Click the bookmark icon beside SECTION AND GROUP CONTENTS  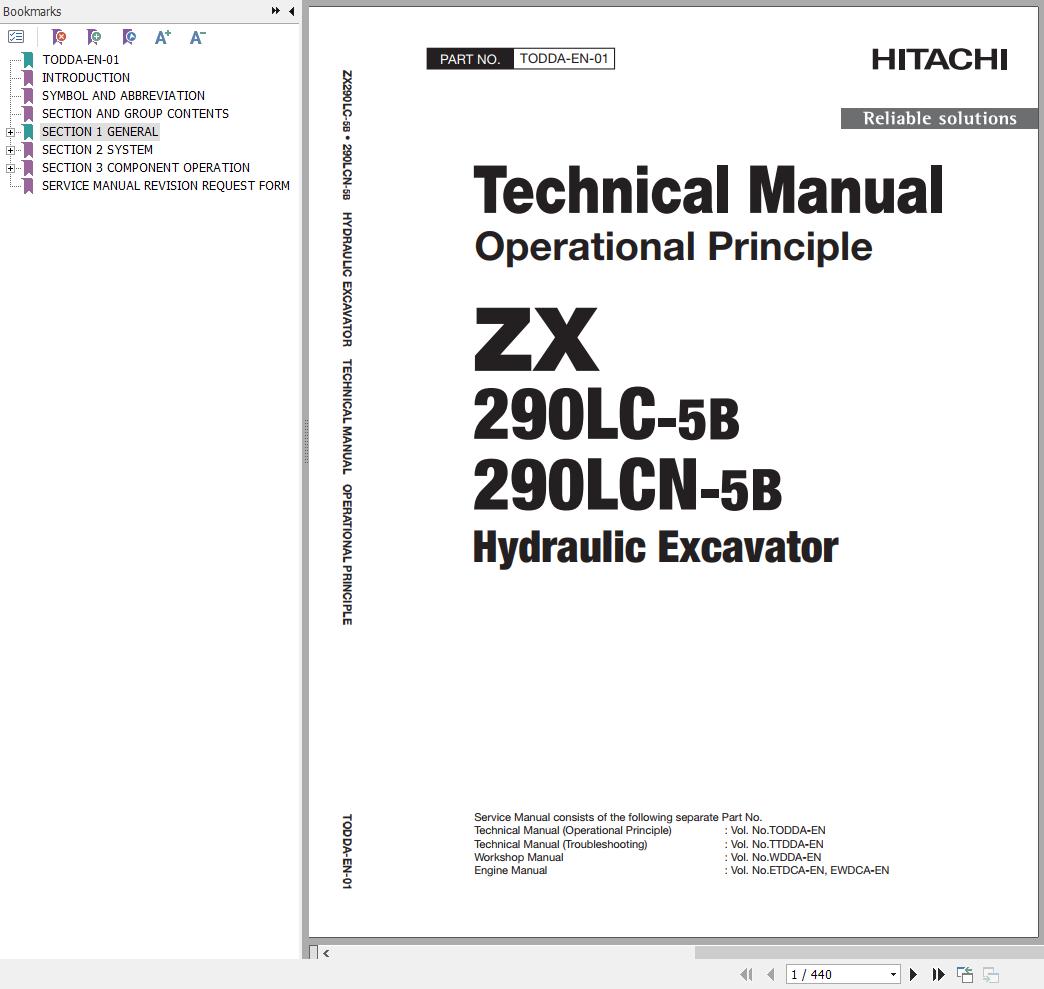(28, 114)
